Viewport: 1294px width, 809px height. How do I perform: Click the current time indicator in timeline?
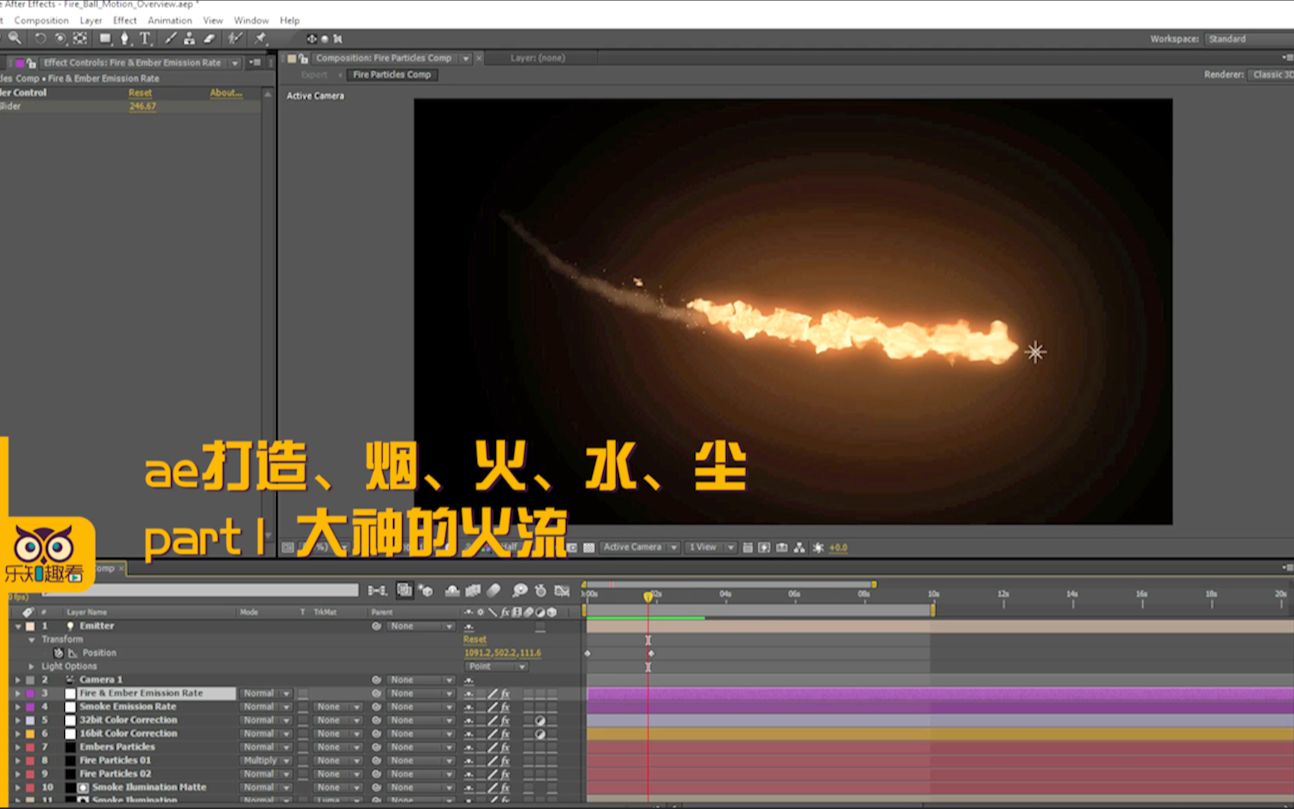tap(648, 596)
